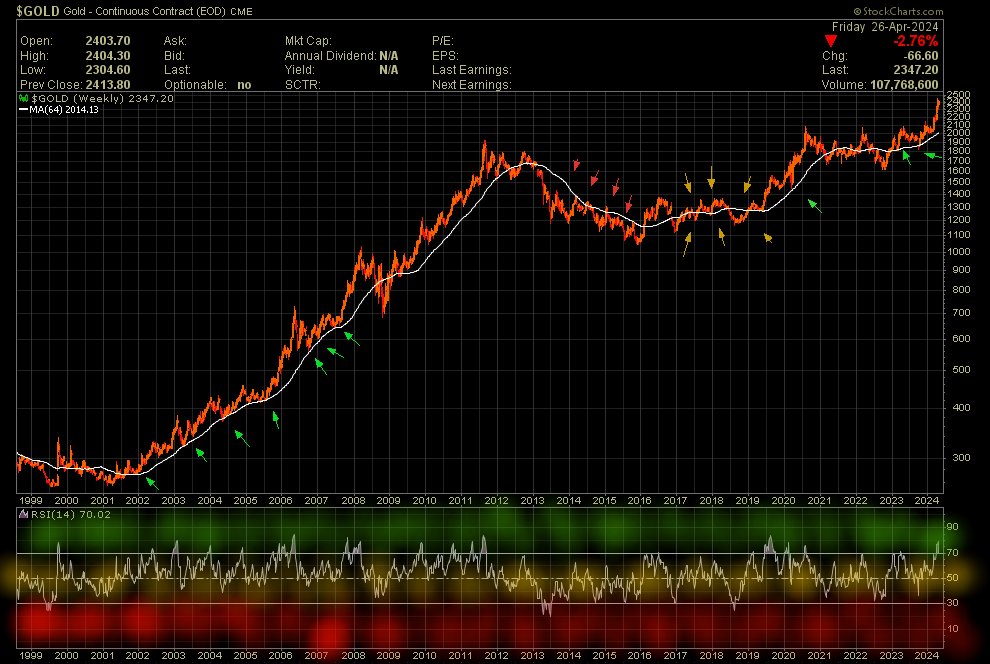The image size is (990, 664).
Task: Click the rightmost green arrow near 2024
Action: point(930,155)
